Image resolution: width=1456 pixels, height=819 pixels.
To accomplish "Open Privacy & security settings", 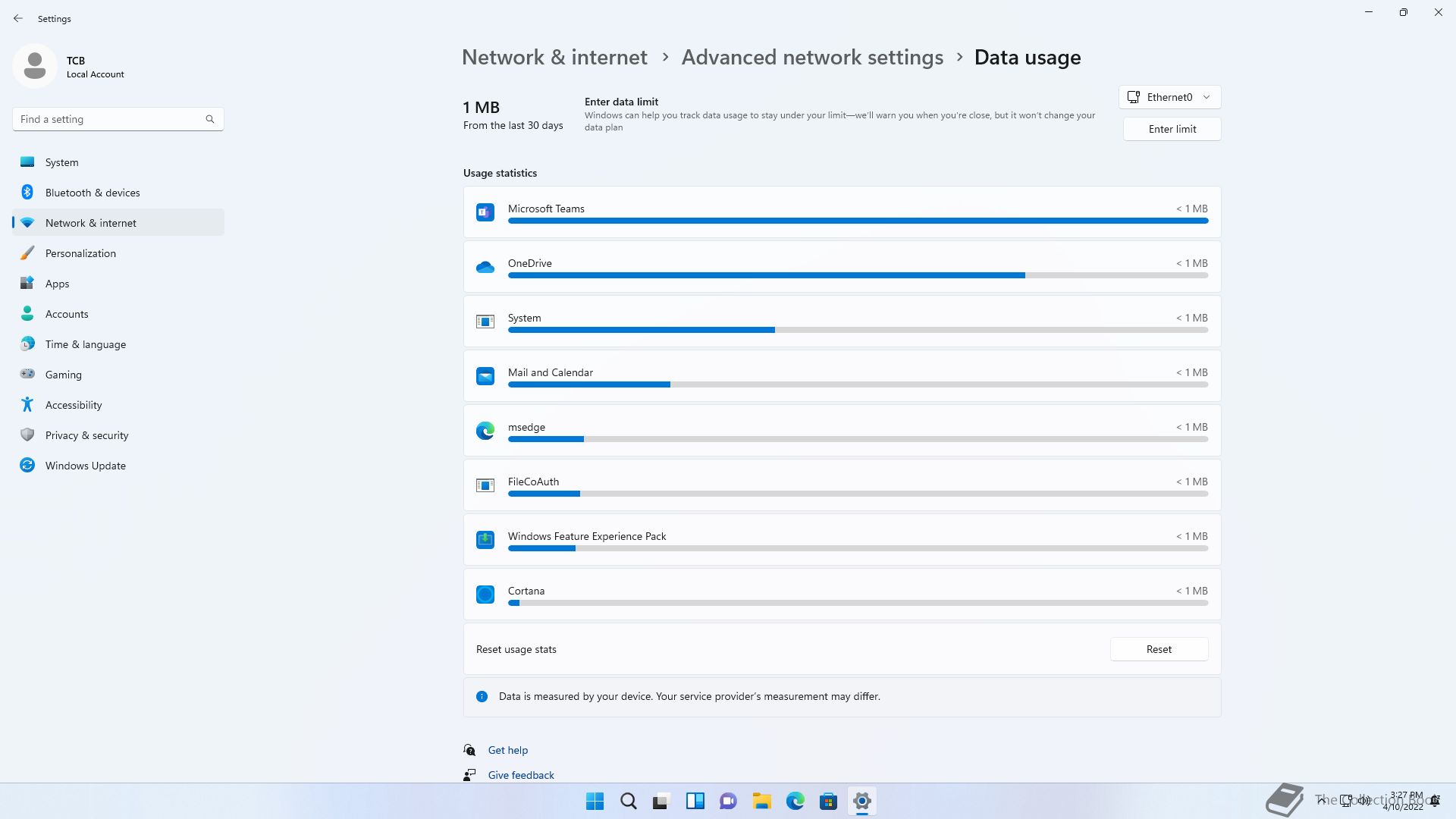I will [118, 435].
